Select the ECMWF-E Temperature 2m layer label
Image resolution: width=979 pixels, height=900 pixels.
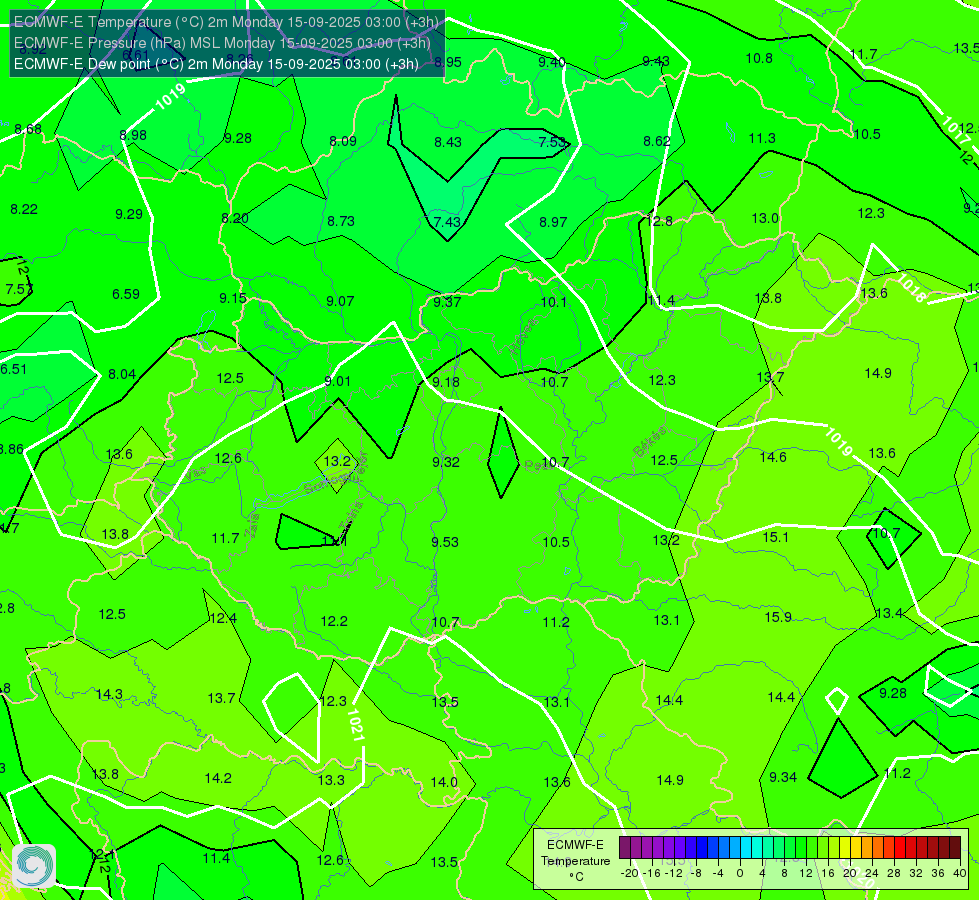click(x=226, y=22)
